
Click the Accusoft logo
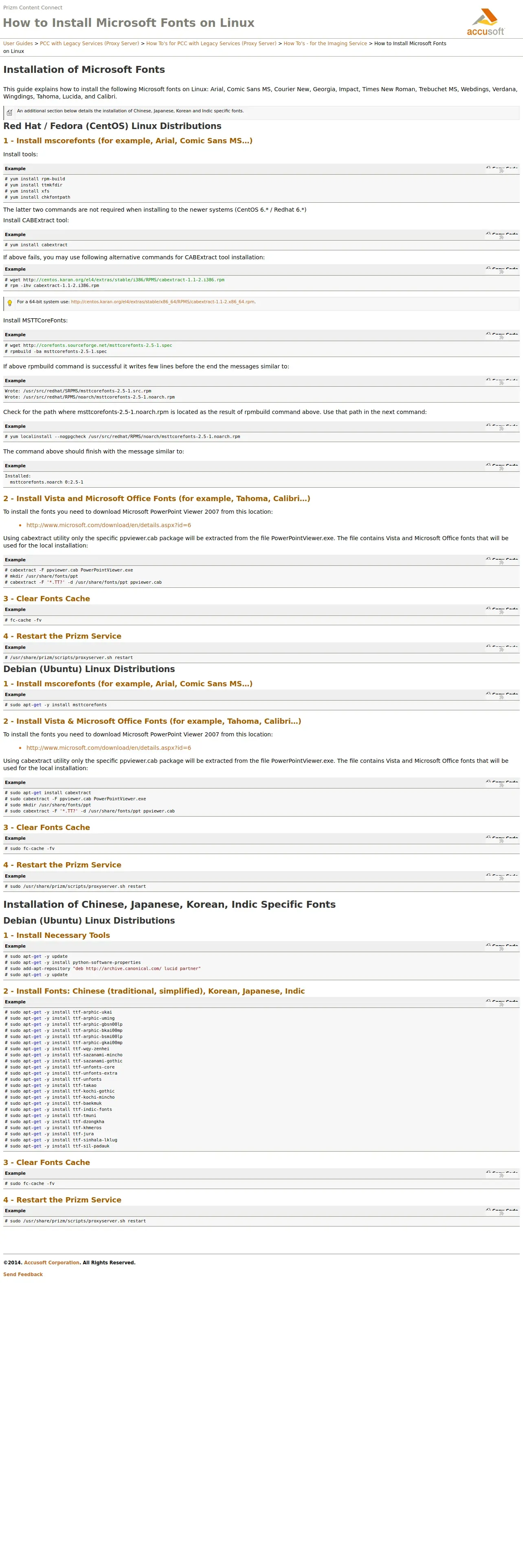click(485, 22)
